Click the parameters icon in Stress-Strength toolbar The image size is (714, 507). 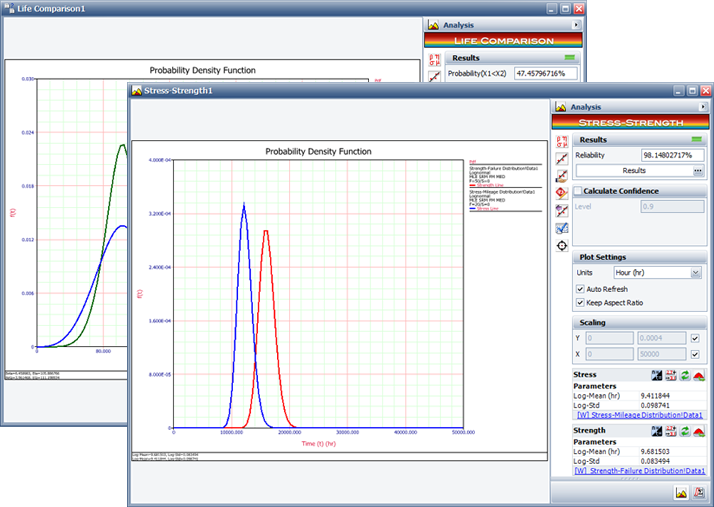(x=562, y=141)
